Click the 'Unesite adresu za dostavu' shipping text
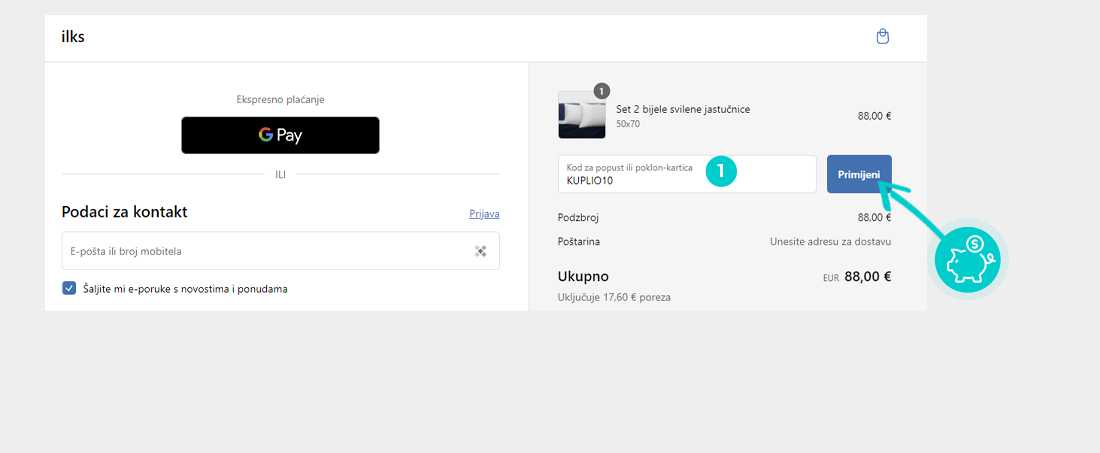 tap(830, 241)
